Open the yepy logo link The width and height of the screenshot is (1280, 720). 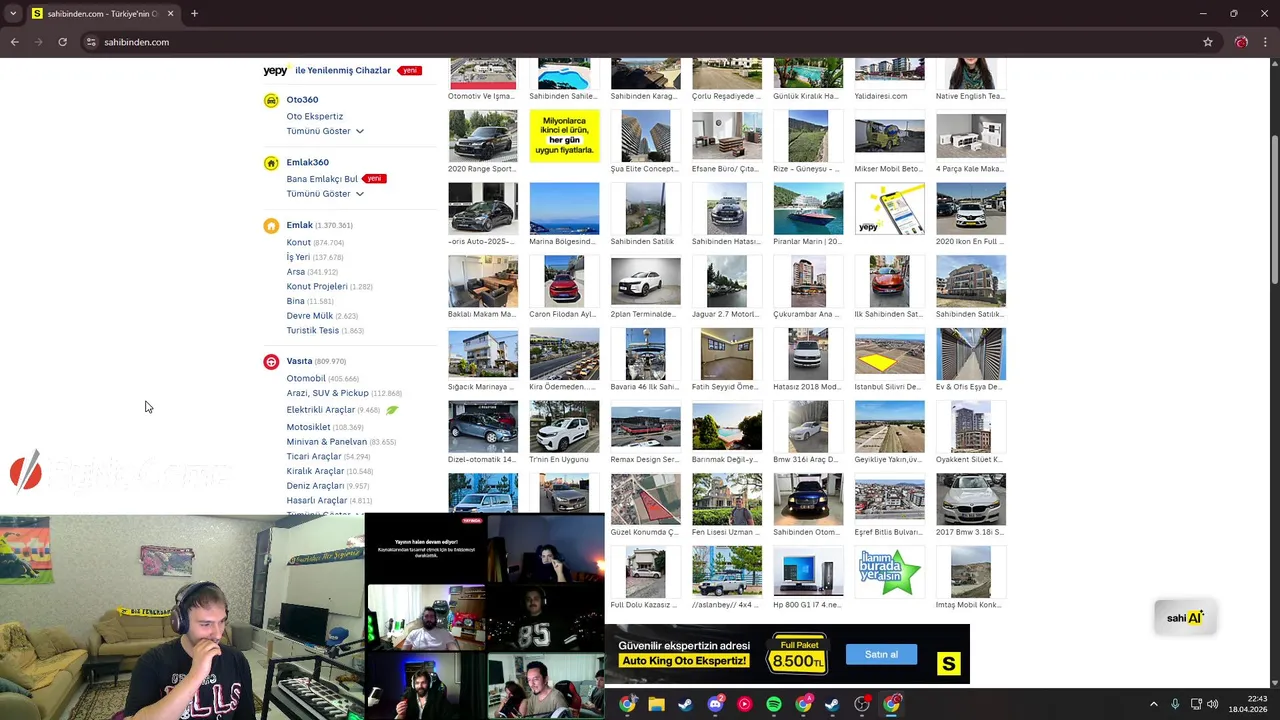coord(276,71)
